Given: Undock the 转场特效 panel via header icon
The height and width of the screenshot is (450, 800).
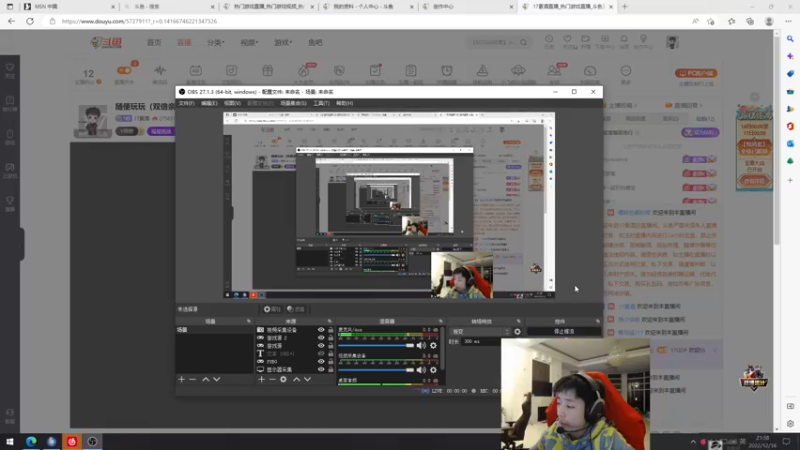Looking at the screenshot, I should pyautogui.click(x=518, y=321).
